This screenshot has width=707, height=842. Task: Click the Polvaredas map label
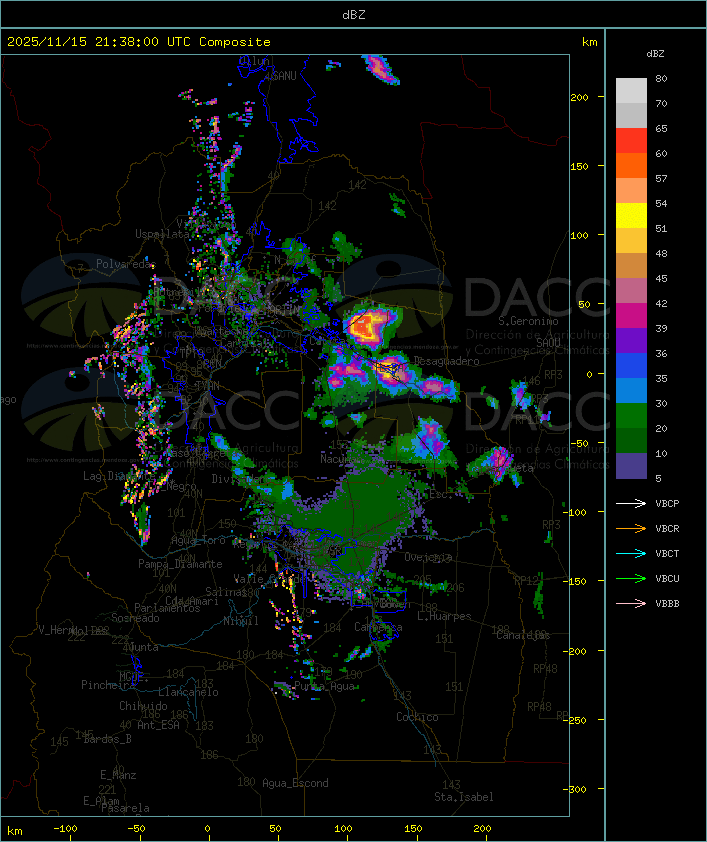pos(126,264)
